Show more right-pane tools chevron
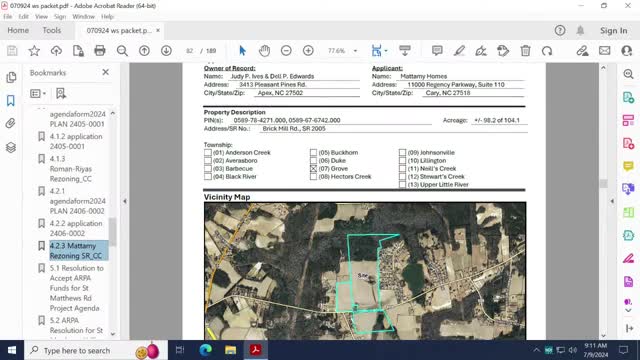Image resolution: width=640 pixels, height=360 pixels. point(628,311)
